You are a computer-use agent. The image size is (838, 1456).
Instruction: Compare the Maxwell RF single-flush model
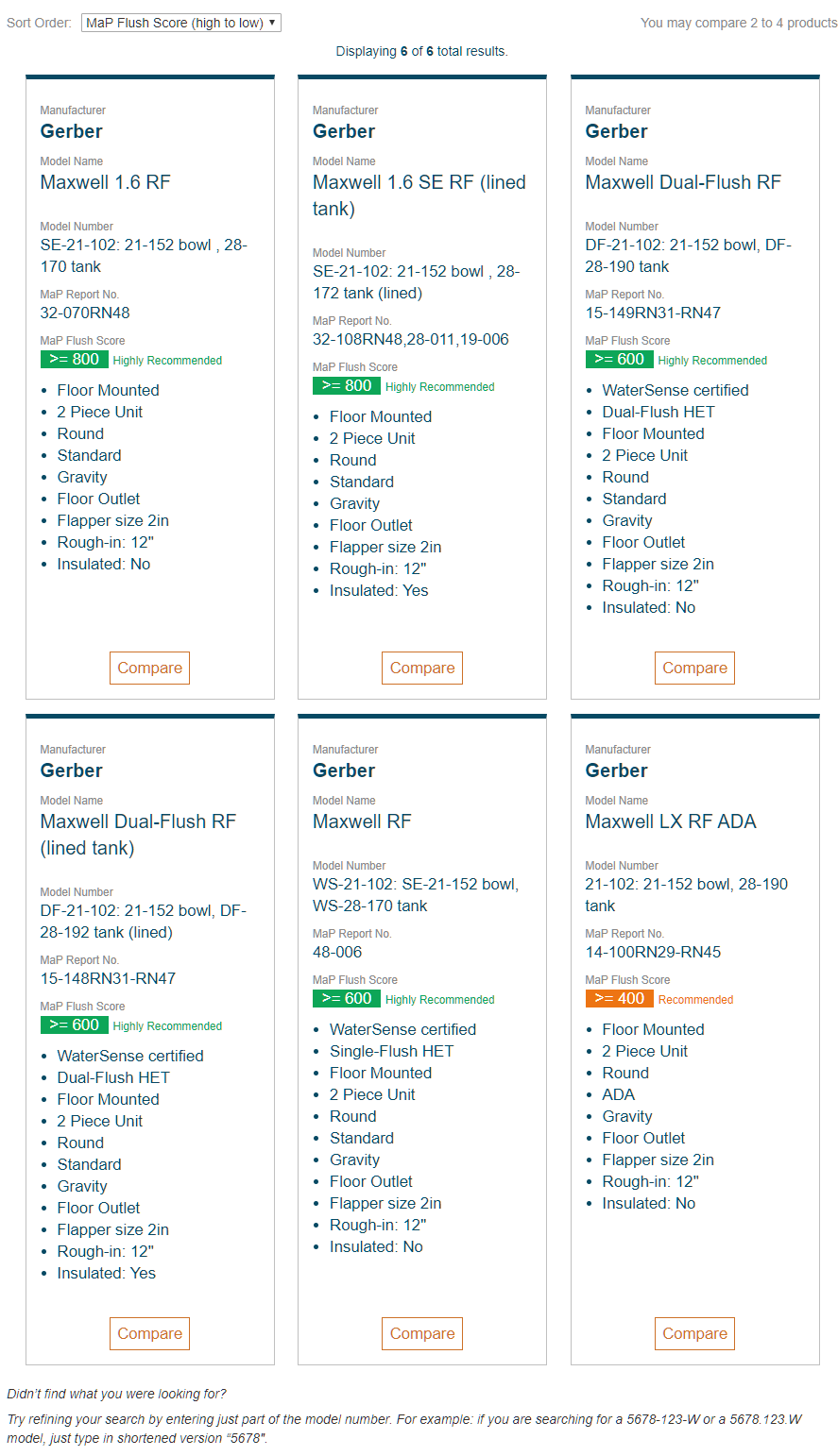pos(422,1333)
